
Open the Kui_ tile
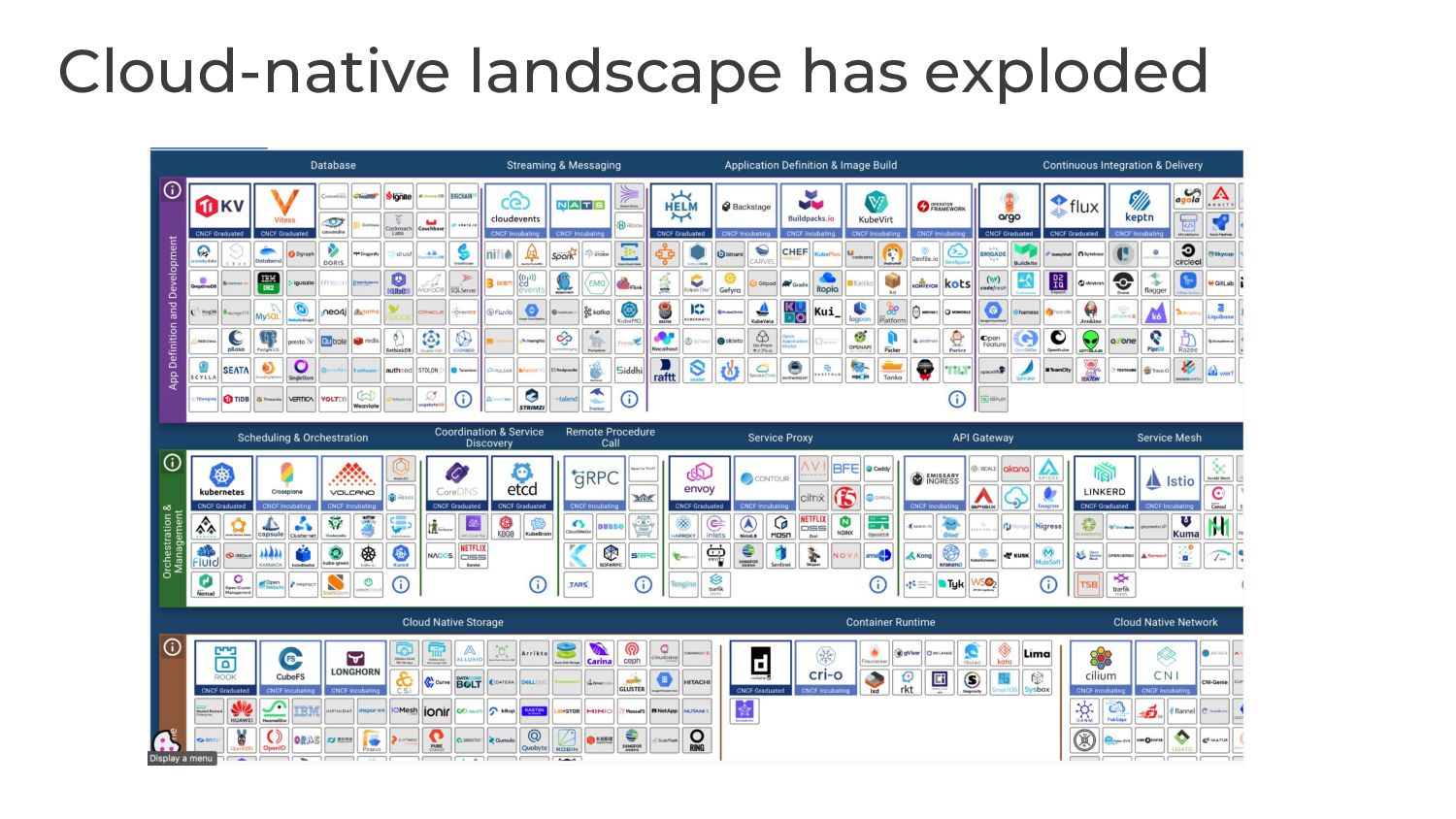pos(826,312)
